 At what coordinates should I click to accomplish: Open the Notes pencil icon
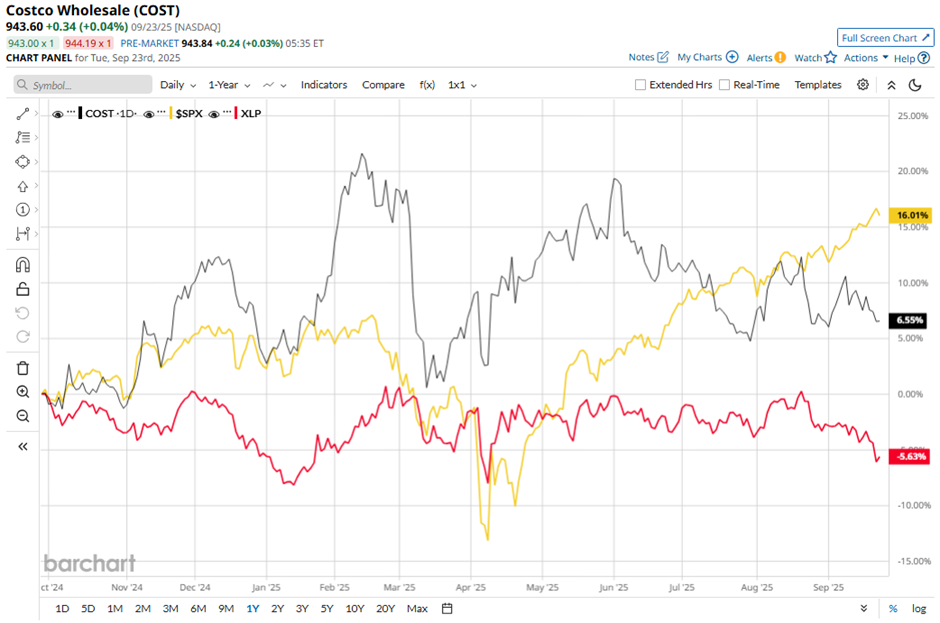pos(663,57)
